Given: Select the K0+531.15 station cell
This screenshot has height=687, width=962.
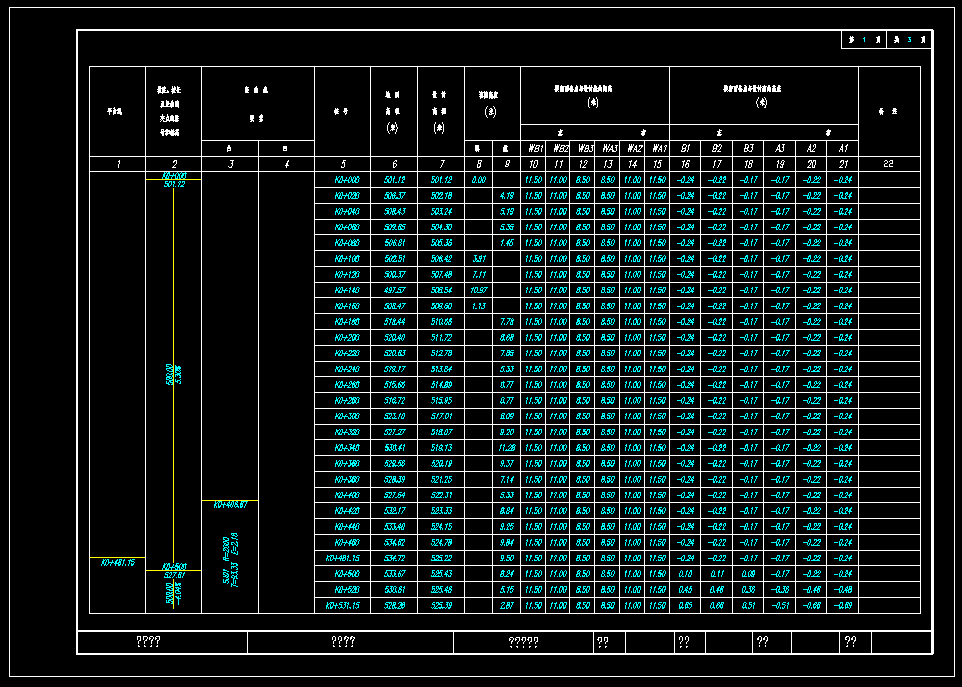Looking at the screenshot, I should click(x=342, y=606).
